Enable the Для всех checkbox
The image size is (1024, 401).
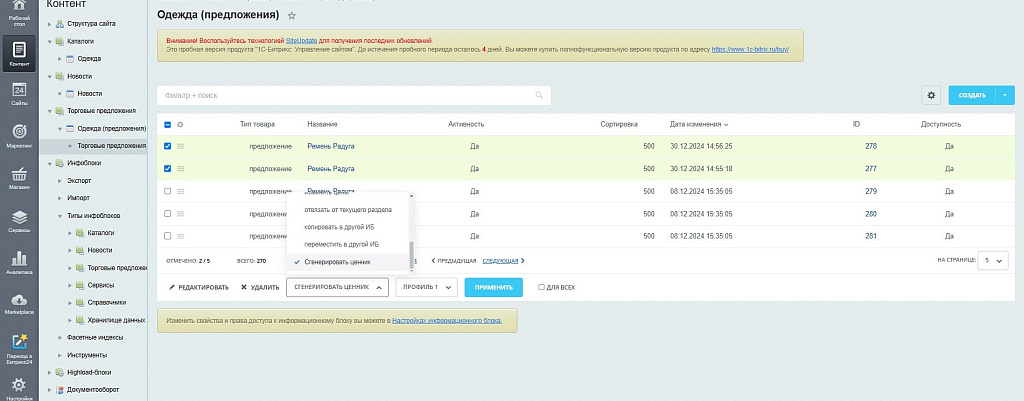tap(542, 287)
